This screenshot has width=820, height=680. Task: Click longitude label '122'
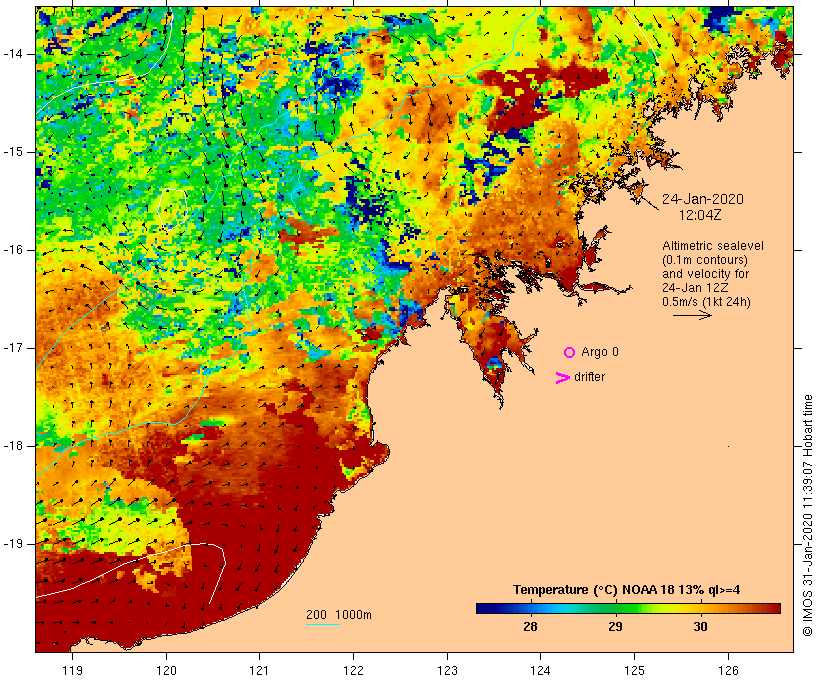point(354,670)
